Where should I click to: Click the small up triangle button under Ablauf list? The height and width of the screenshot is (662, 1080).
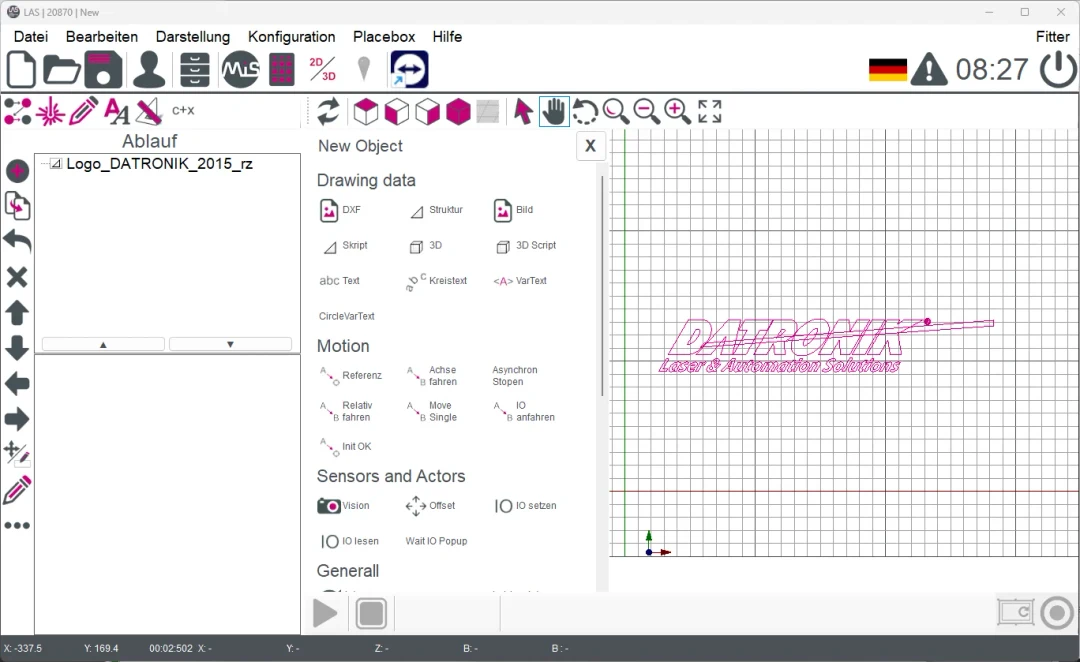103,344
